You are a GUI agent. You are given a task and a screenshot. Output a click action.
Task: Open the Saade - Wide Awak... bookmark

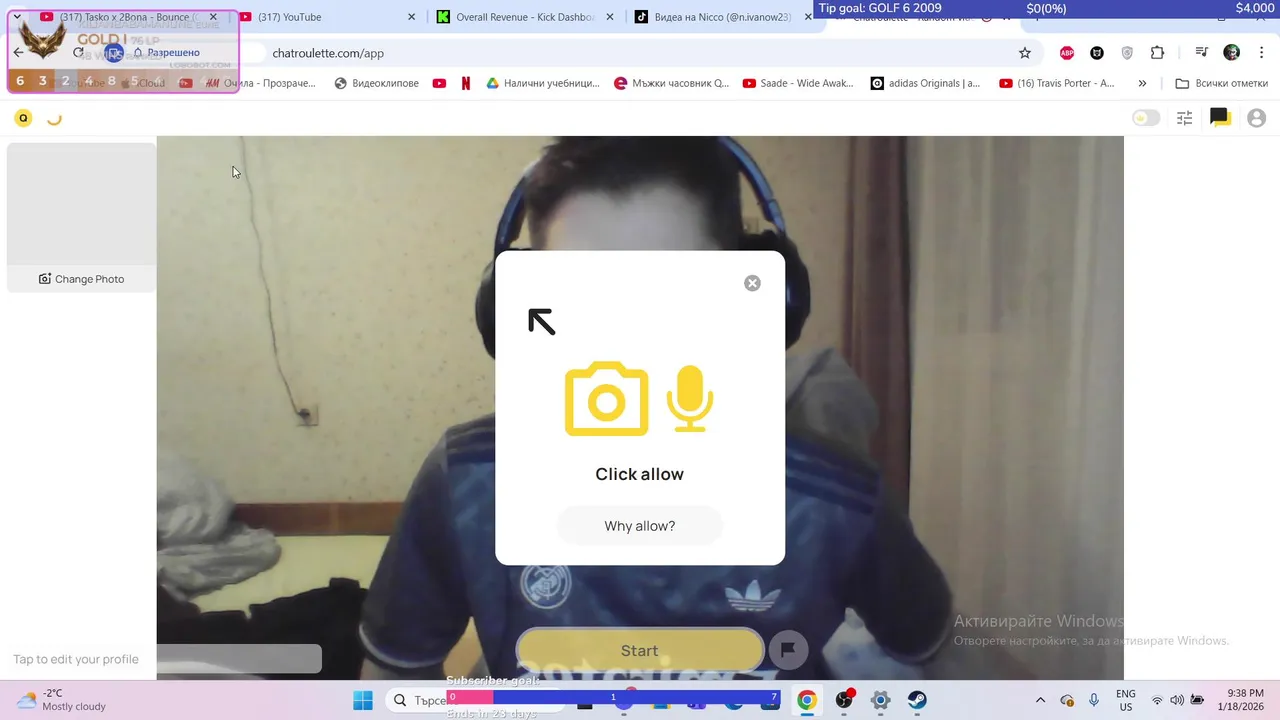point(798,83)
